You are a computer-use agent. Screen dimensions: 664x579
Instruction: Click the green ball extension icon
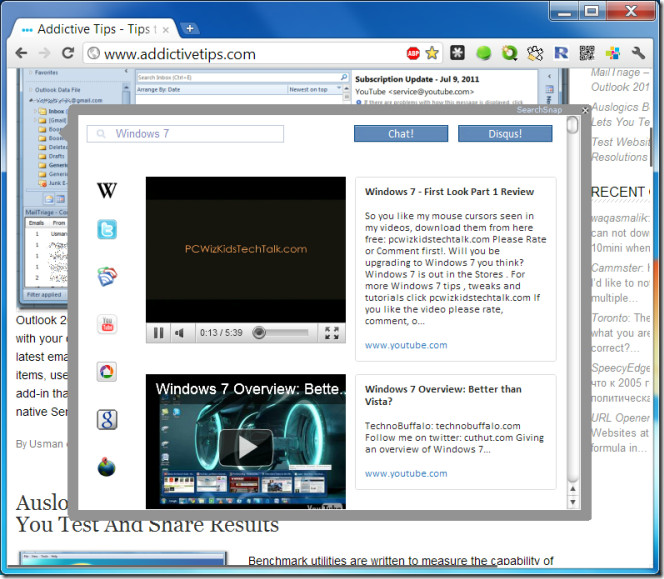[x=484, y=53]
